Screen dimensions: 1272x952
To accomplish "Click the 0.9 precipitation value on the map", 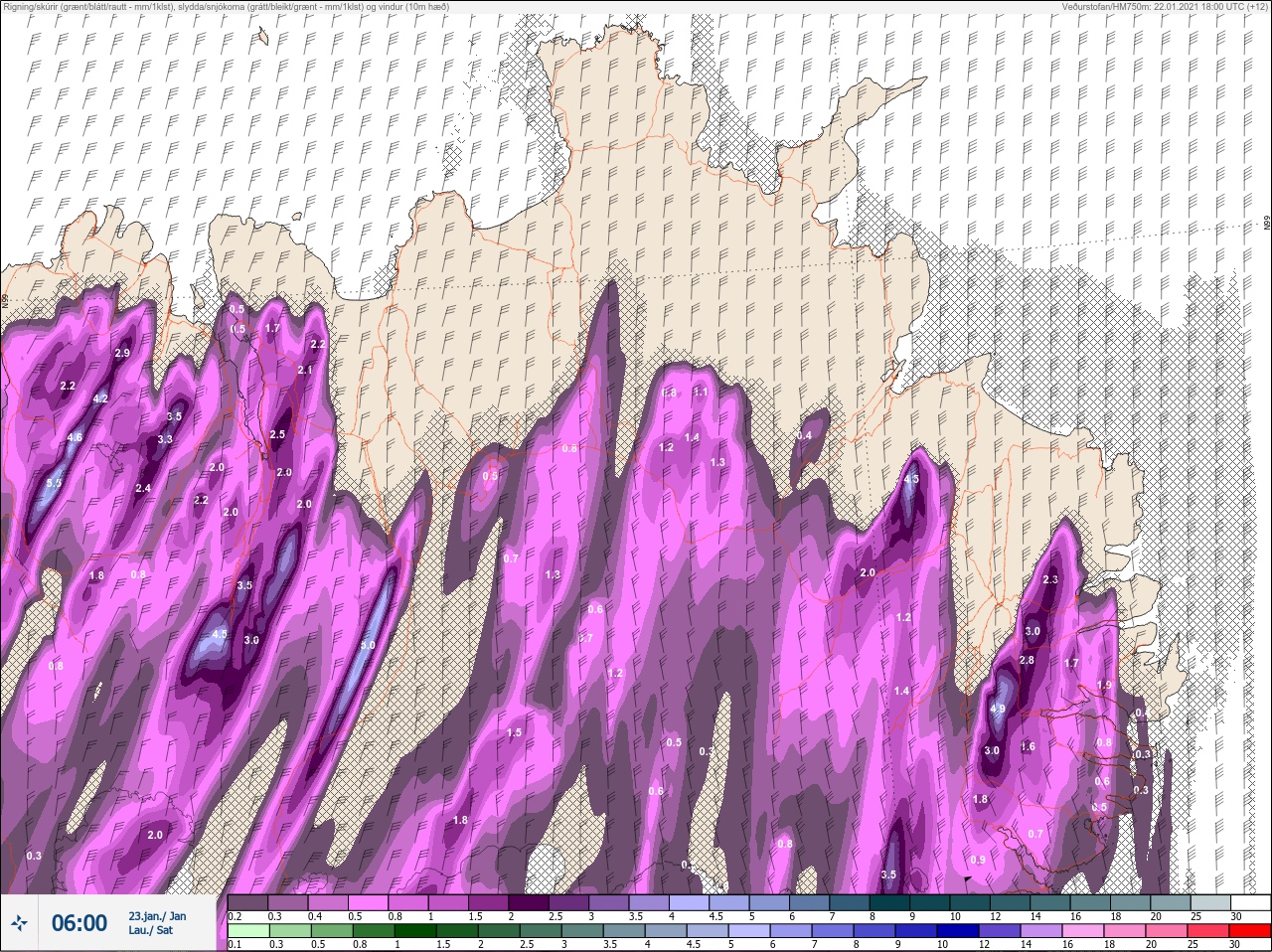I will (x=978, y=860).
